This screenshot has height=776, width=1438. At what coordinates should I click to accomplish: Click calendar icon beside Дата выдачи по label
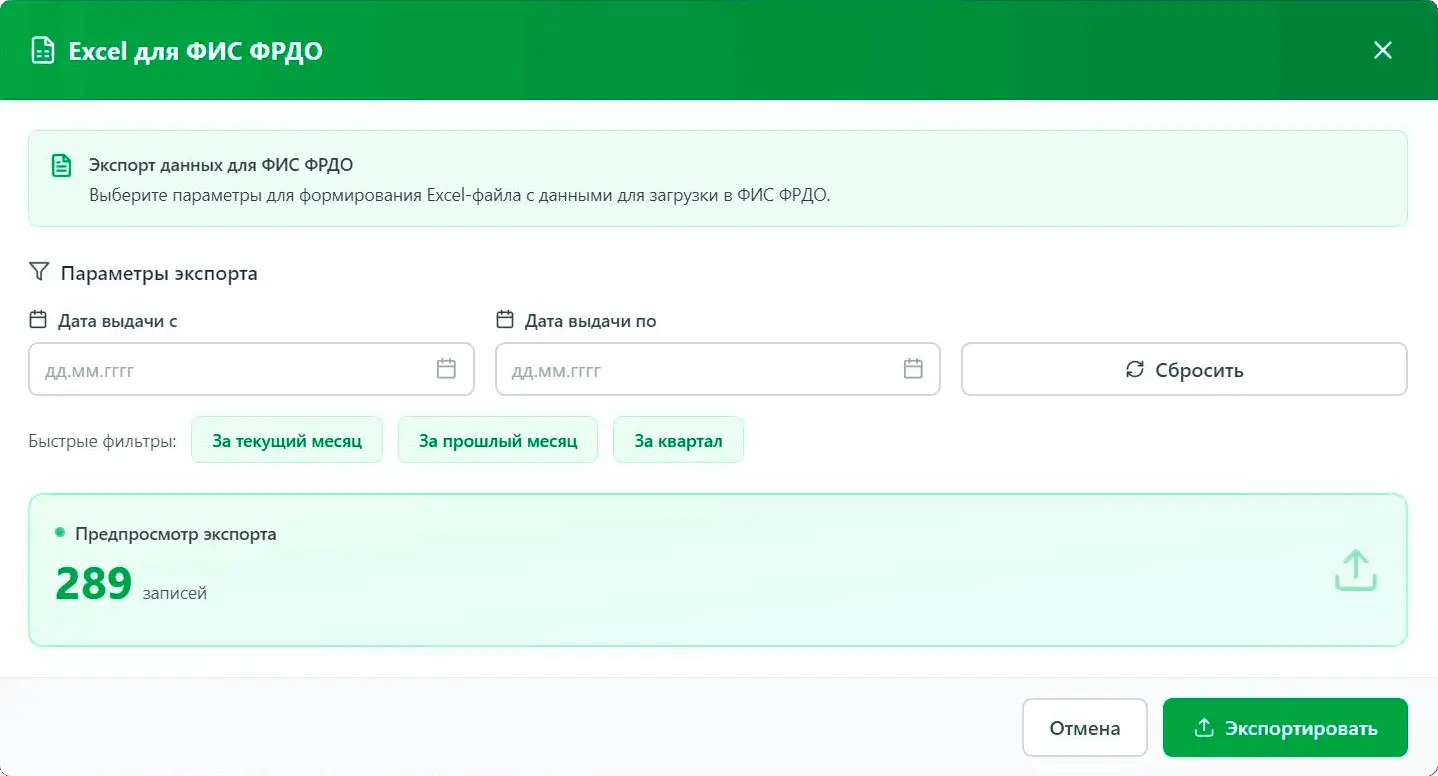coord(505,320)
